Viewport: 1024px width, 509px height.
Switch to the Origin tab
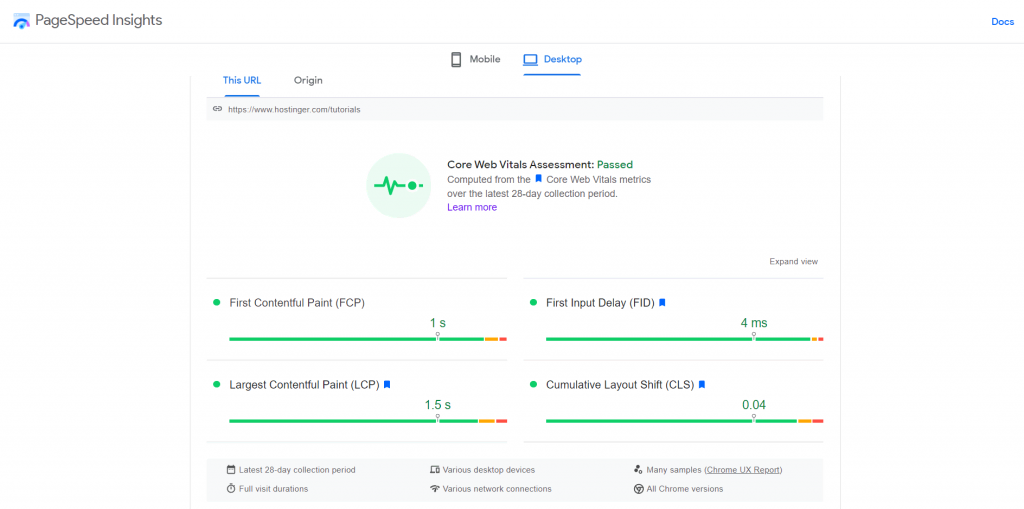point(308,80)
